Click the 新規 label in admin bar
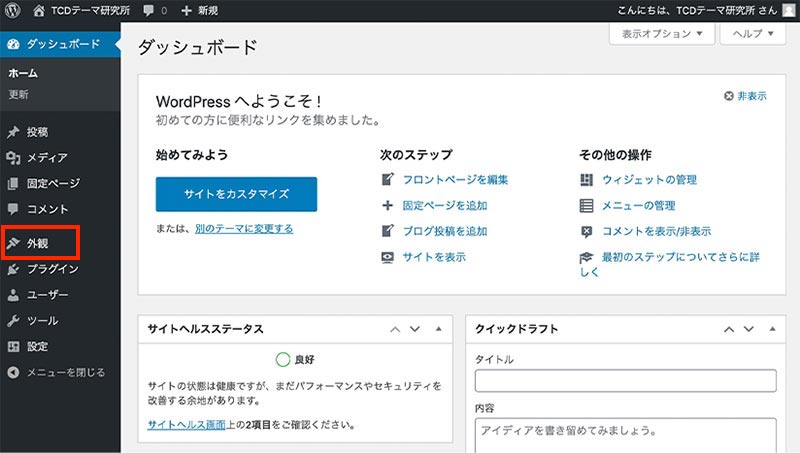 pyautogui.click(x=208, y=10)
